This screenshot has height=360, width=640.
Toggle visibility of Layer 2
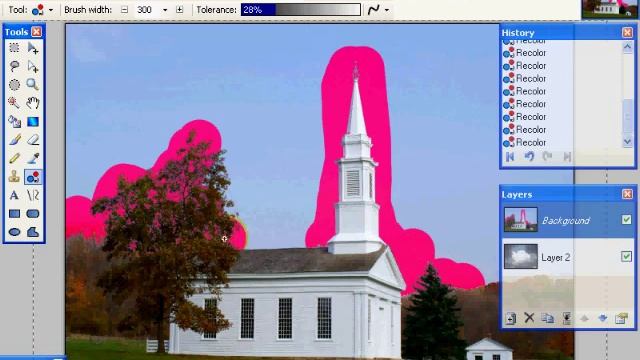click(x=627, y=256)
